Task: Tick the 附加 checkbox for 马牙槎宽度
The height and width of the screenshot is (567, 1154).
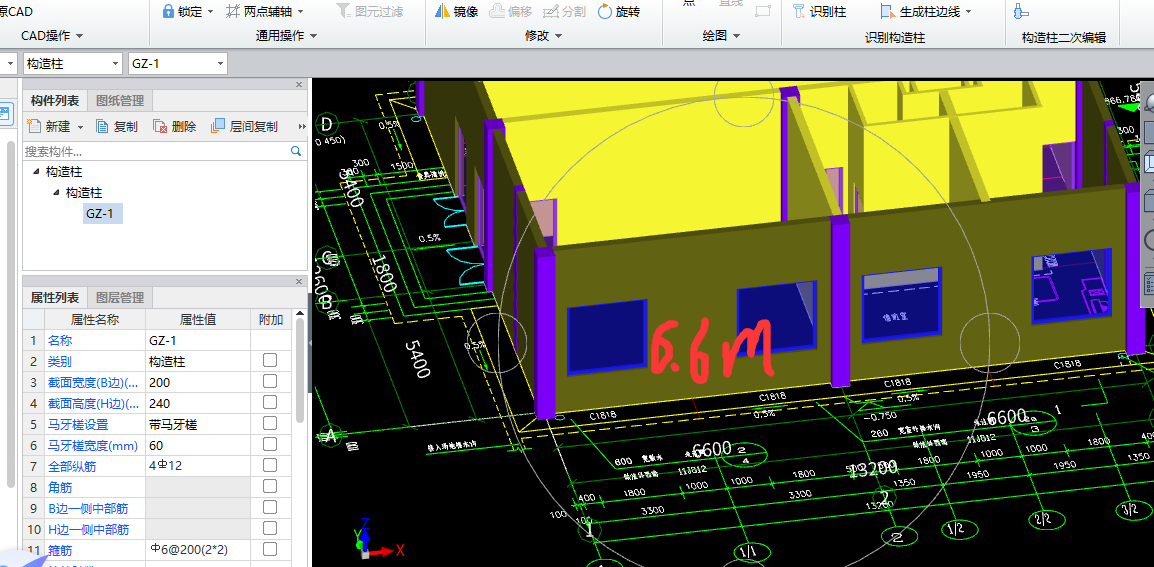Action: tap(270, 444)
